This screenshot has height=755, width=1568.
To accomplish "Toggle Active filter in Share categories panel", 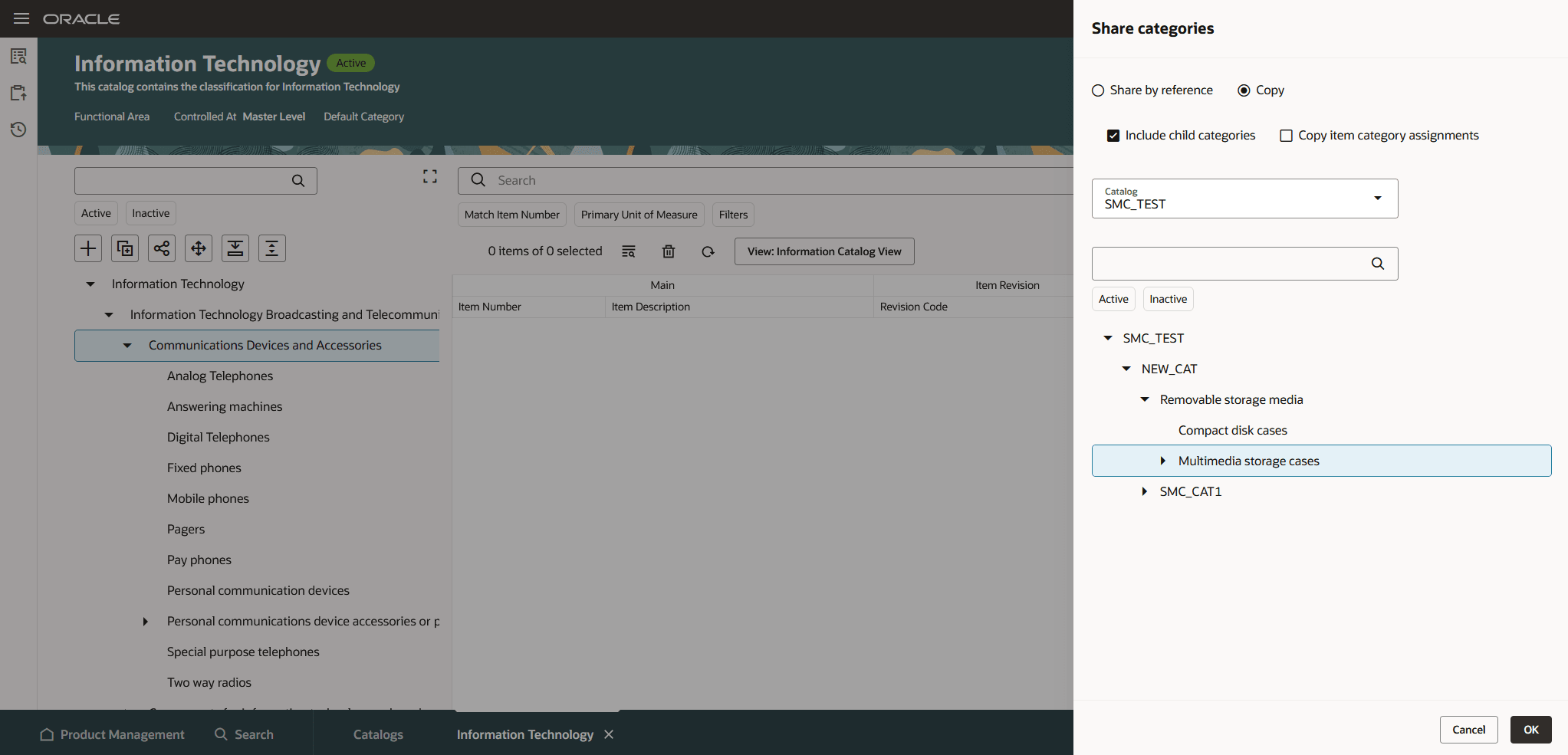I will click(x=1113, y=299).
